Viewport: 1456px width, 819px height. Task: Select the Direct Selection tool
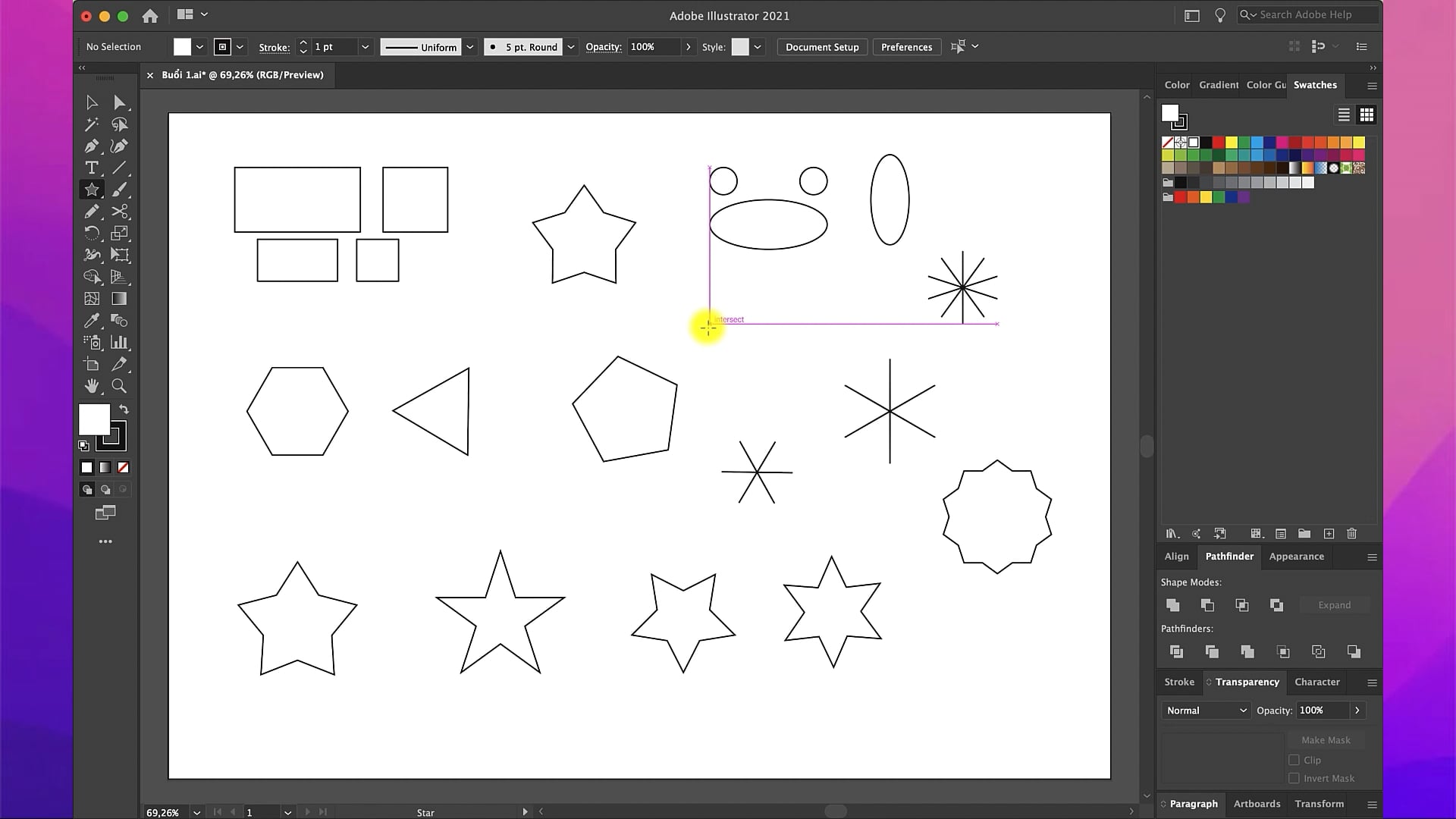pyautogui.click(x=119, y=102)
